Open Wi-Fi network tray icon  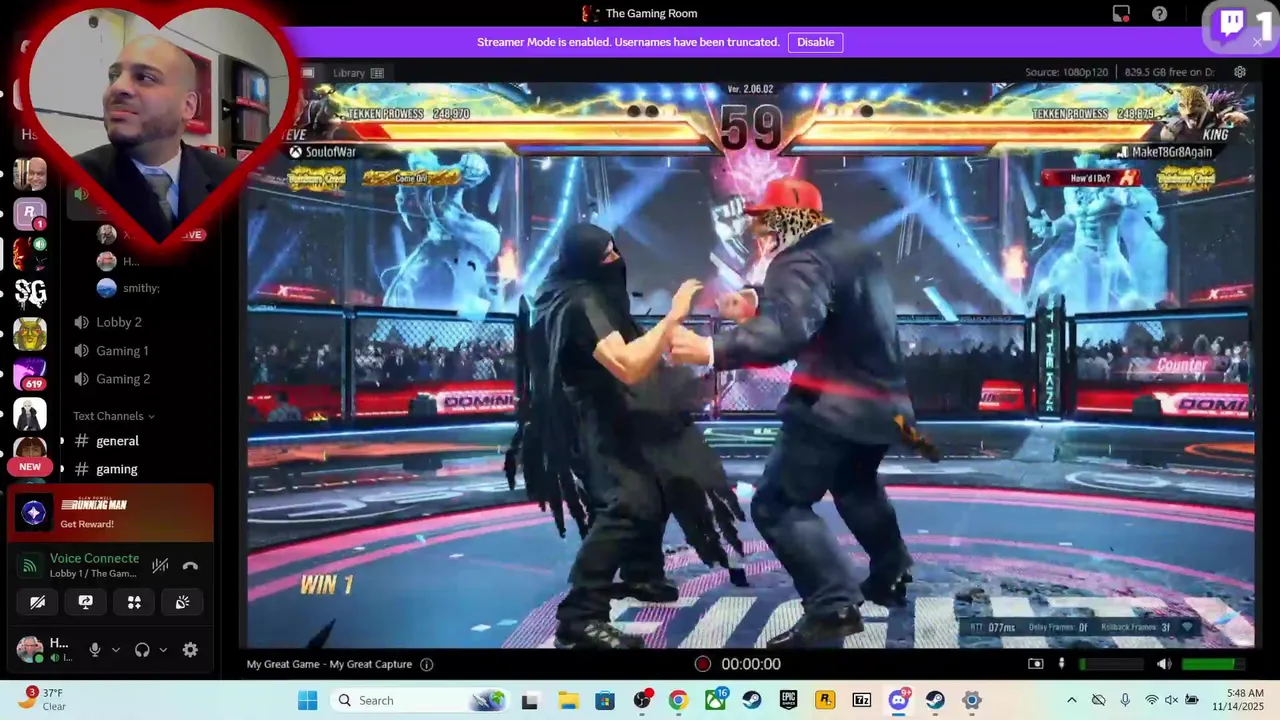(x=1151, y=700)
